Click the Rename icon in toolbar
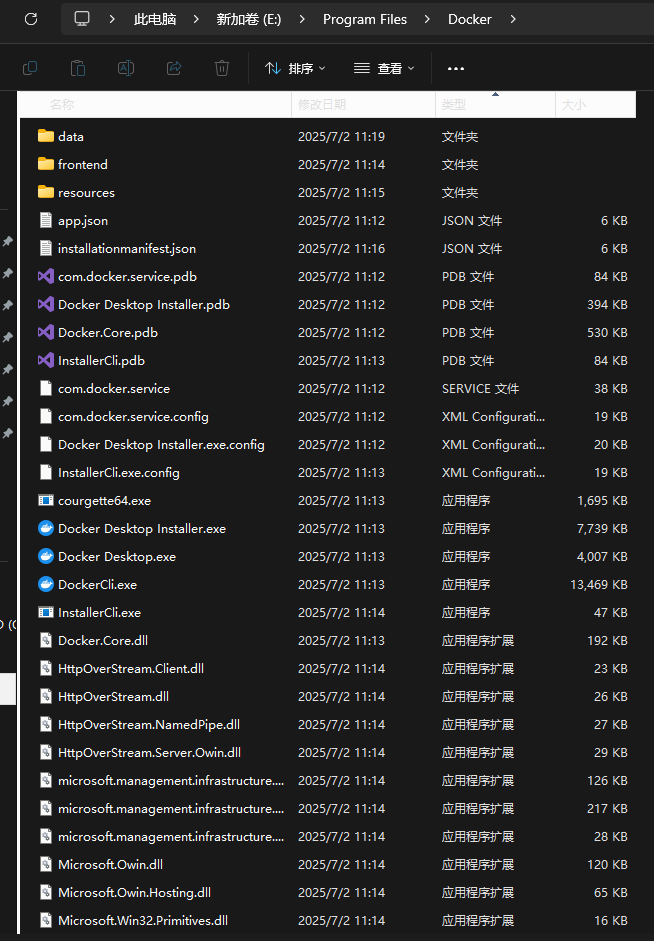This screenshot has width=654, height=941. 126,68
